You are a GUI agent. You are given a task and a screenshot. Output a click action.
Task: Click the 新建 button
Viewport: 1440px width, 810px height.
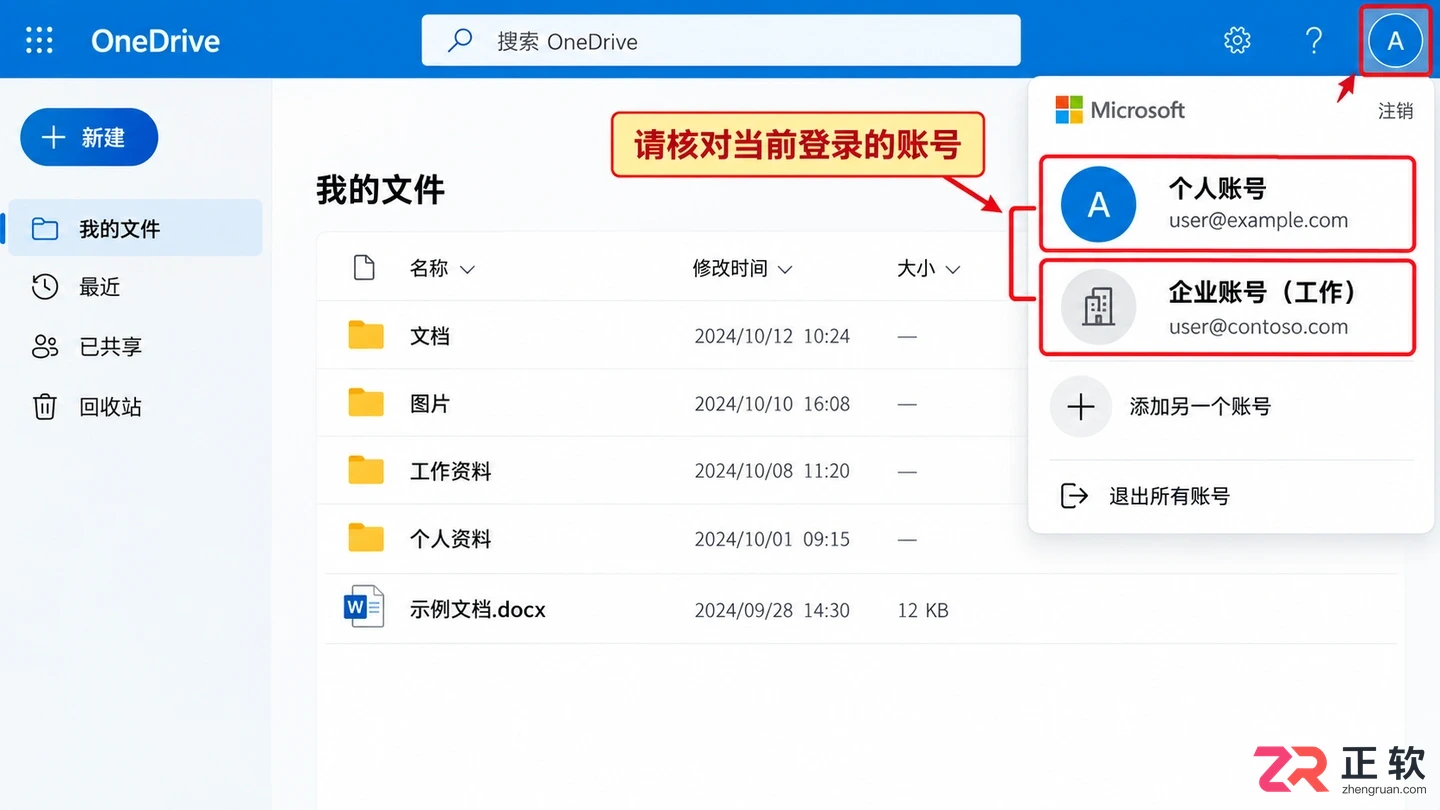point(89,137)
